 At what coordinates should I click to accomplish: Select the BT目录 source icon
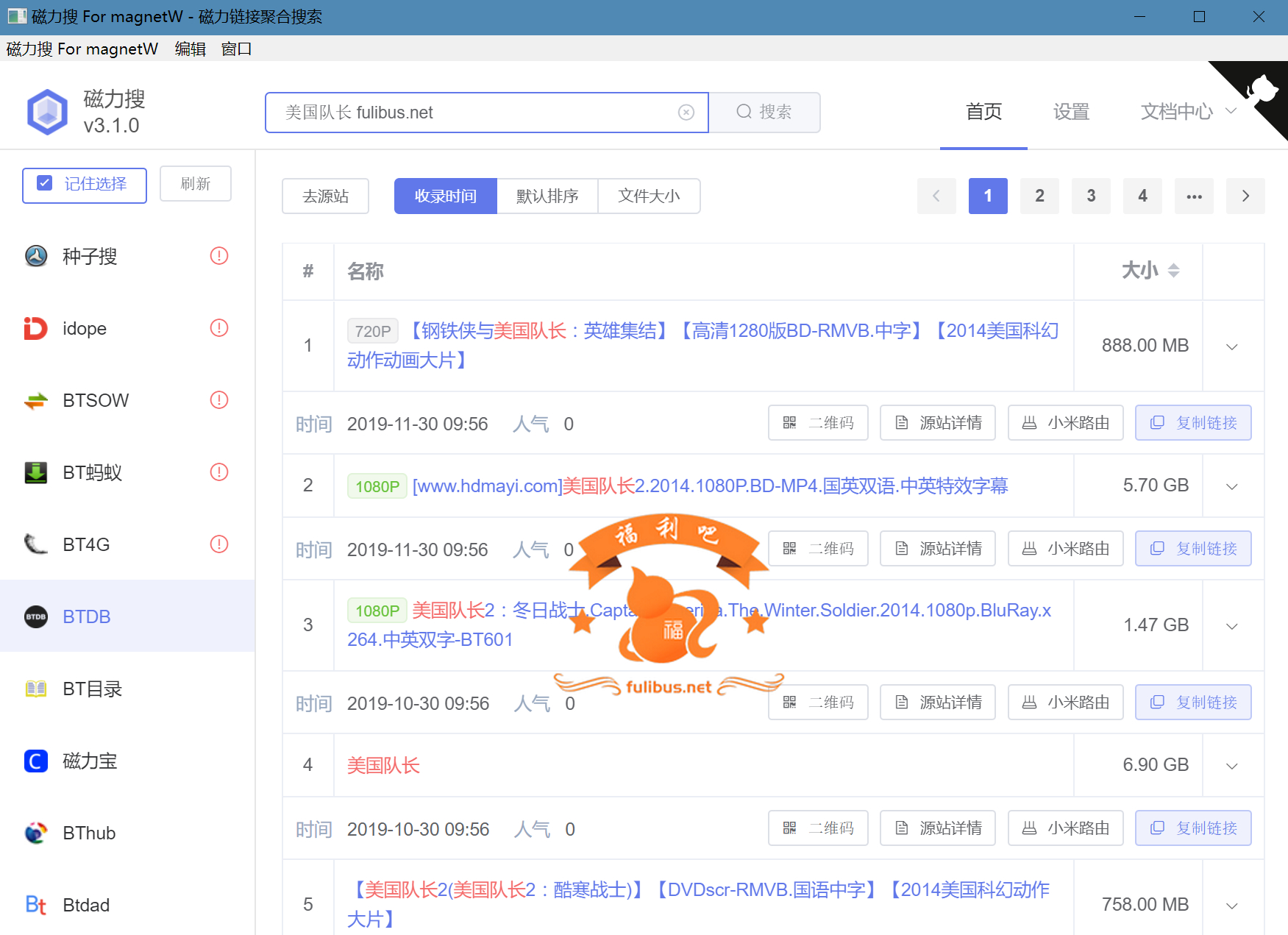[36, 689]
